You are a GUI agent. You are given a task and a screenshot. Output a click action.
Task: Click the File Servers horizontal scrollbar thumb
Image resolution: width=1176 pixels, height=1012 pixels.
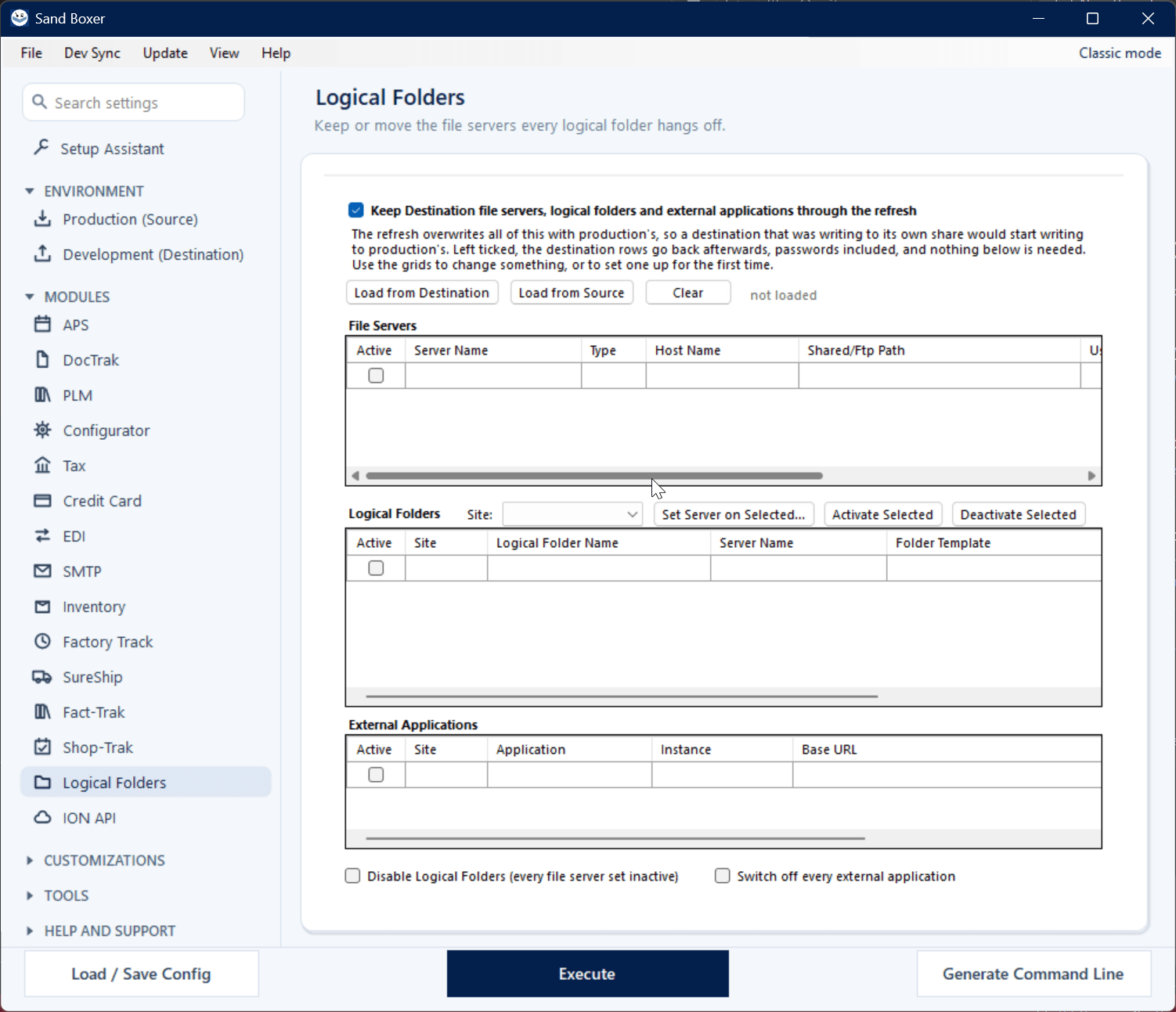point(594,476)
